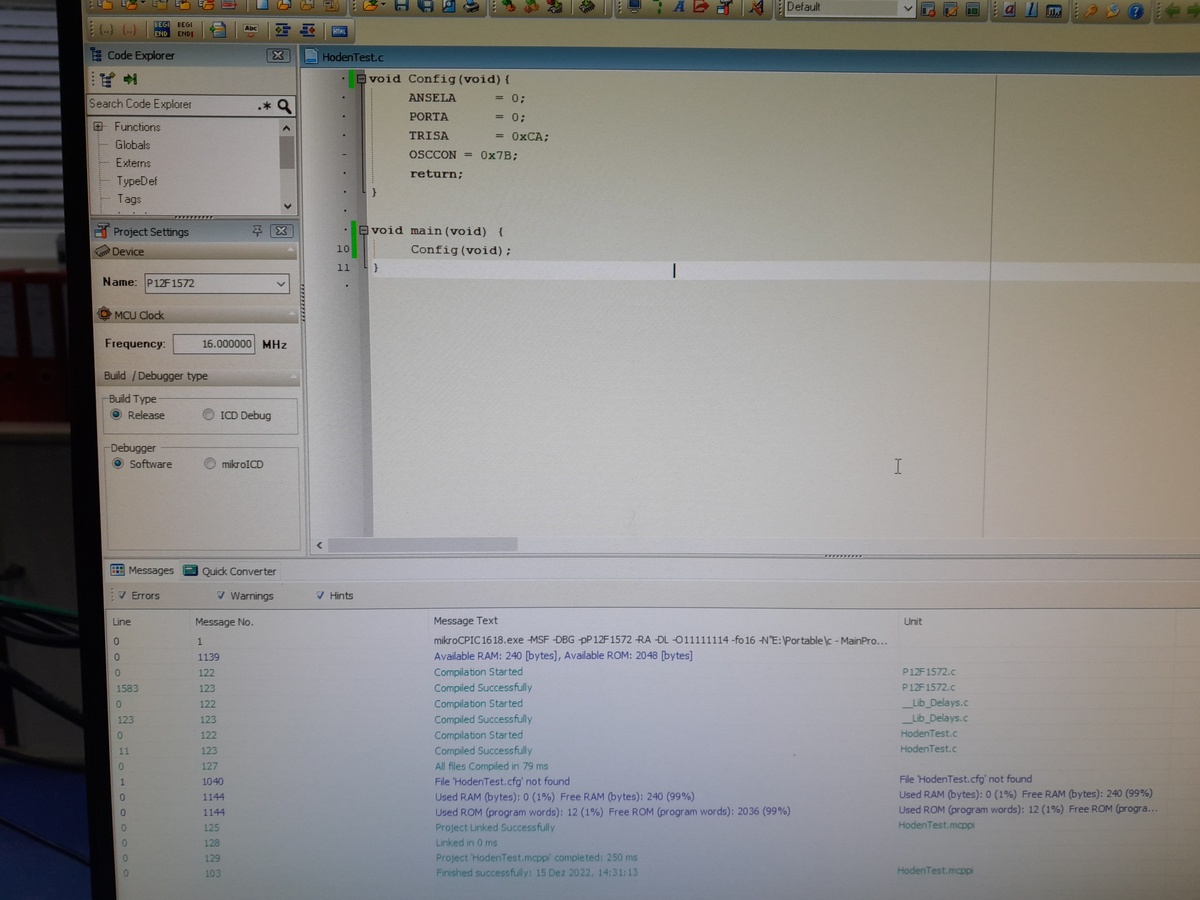Click the red 'a' ASCII chart icon
1200x900 pixels.
click(x=1008, y=10)
